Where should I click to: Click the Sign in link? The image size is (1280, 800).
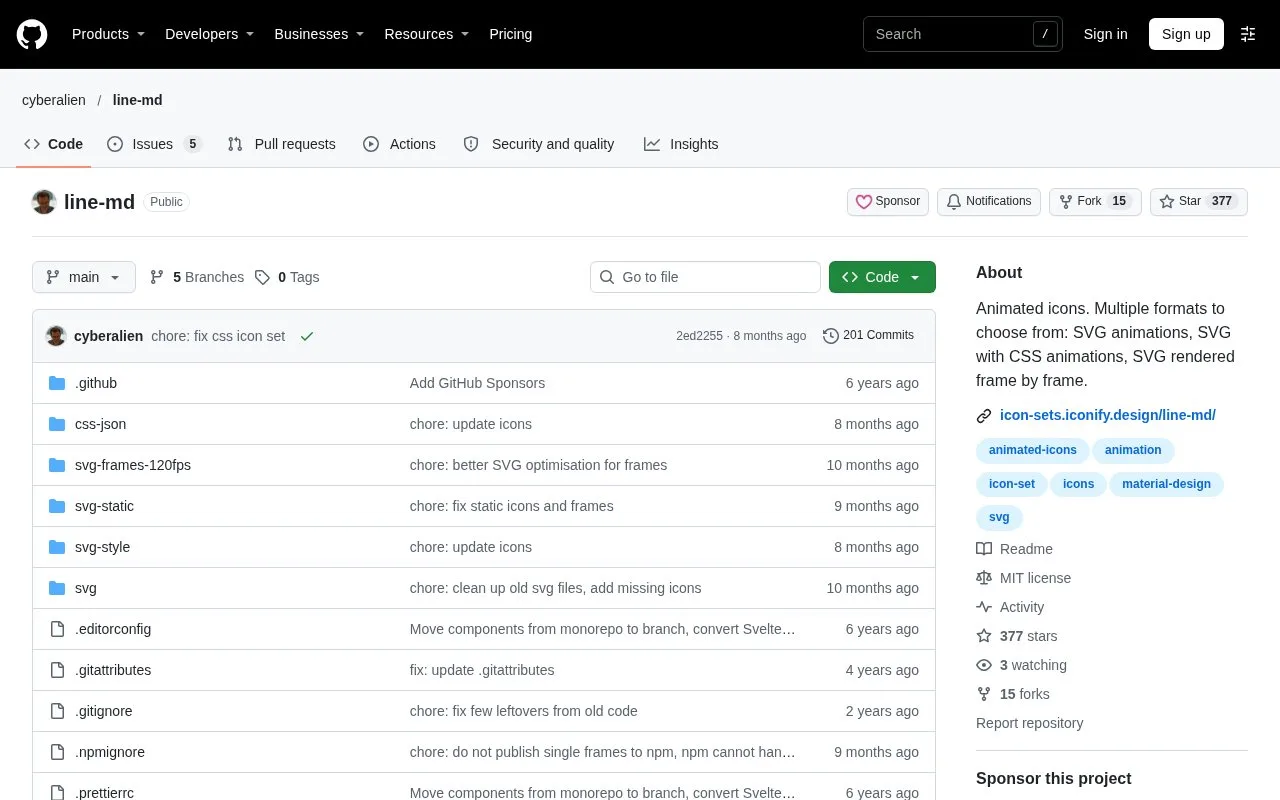[x=1105, y=34]
